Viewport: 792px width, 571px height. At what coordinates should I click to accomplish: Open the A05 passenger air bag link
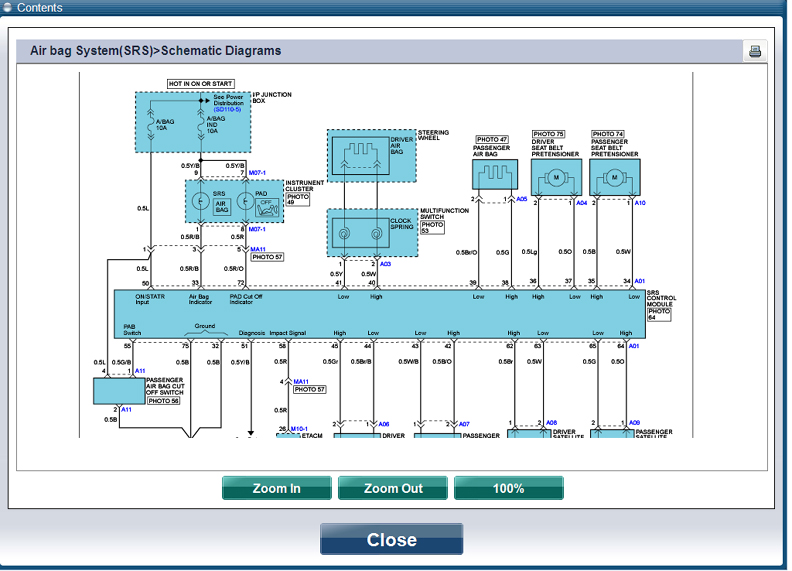pyautogui.click(x=522, y=199)
